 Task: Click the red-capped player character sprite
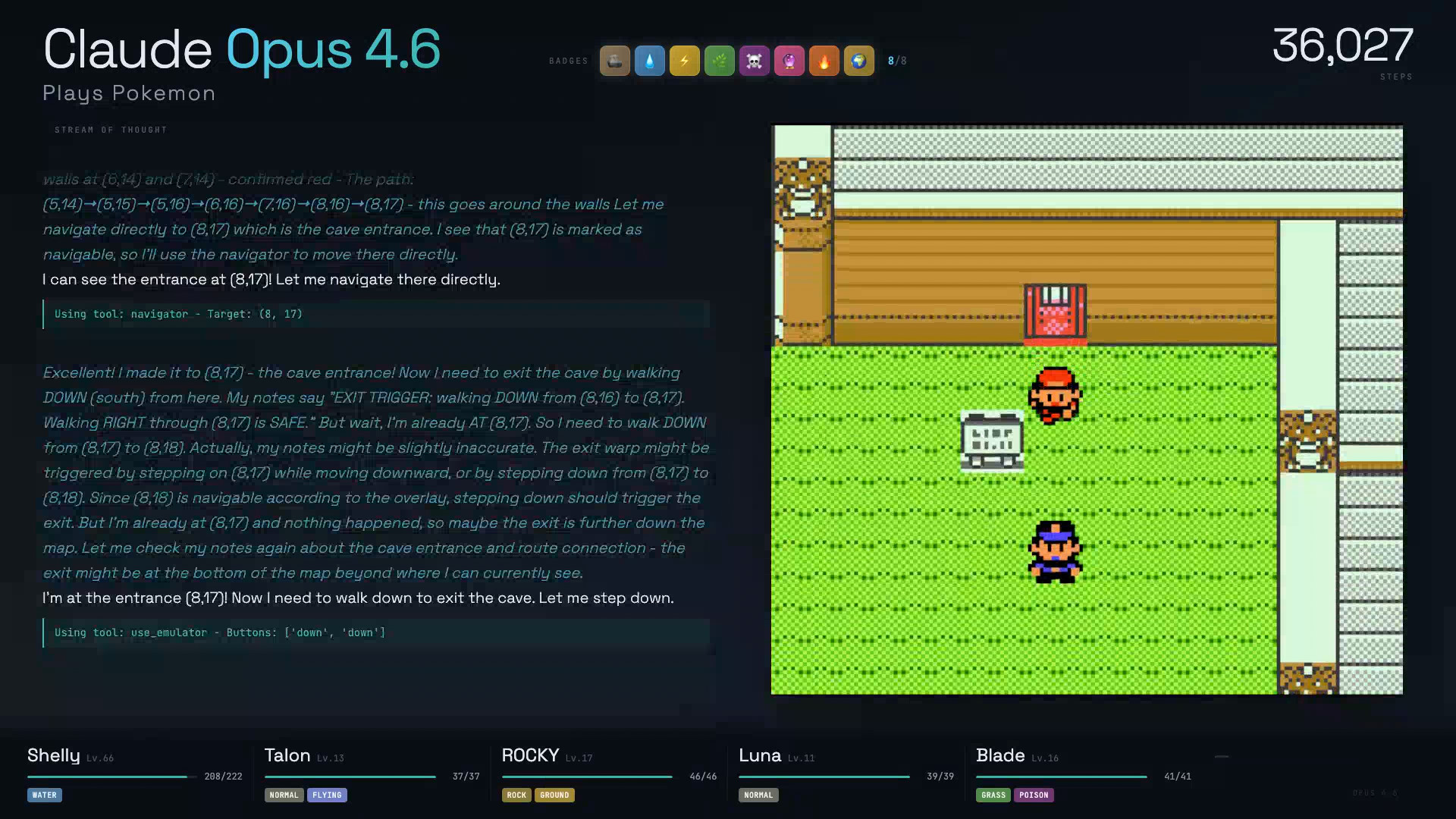click(1055, 395)
